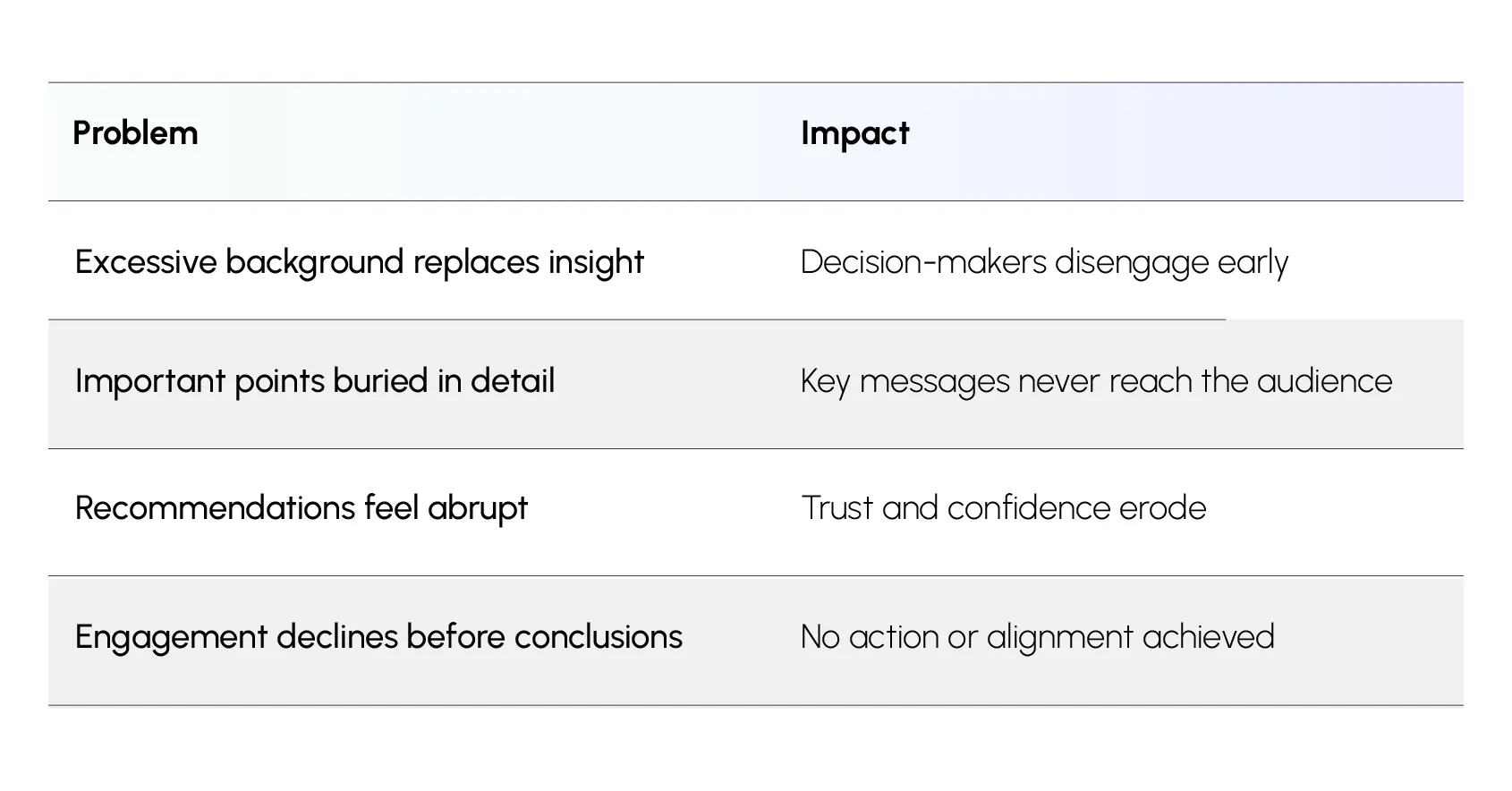Click the word "Excessive" in the first row

(146, 262)
